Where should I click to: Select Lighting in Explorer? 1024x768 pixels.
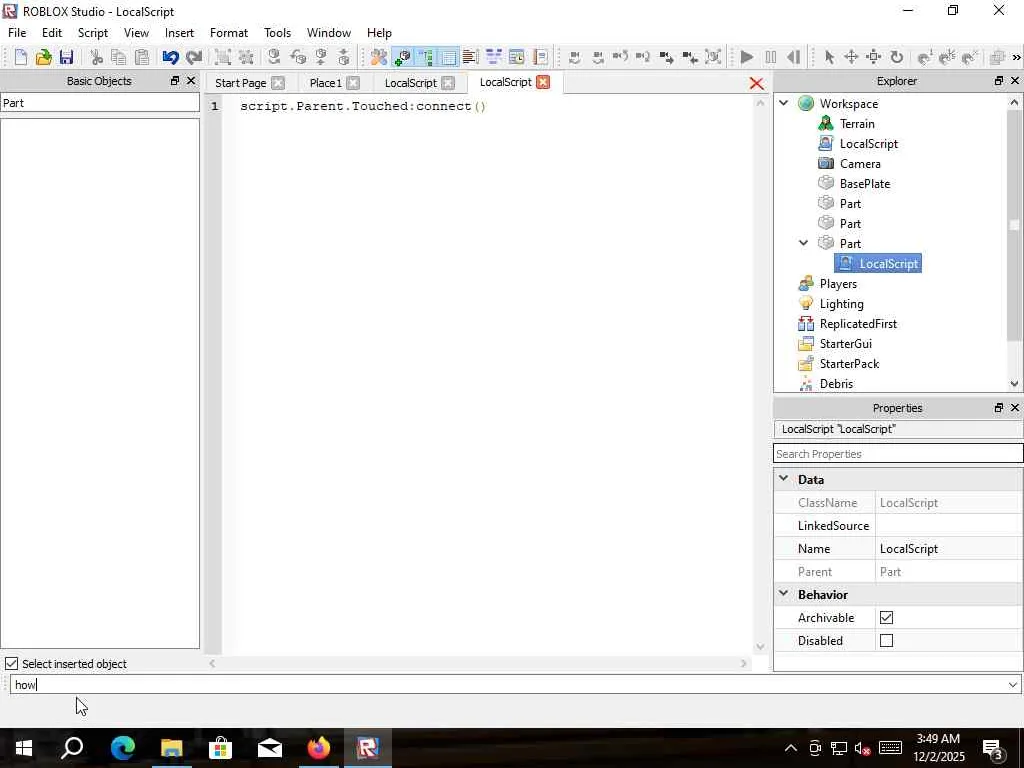pos(841,304)
